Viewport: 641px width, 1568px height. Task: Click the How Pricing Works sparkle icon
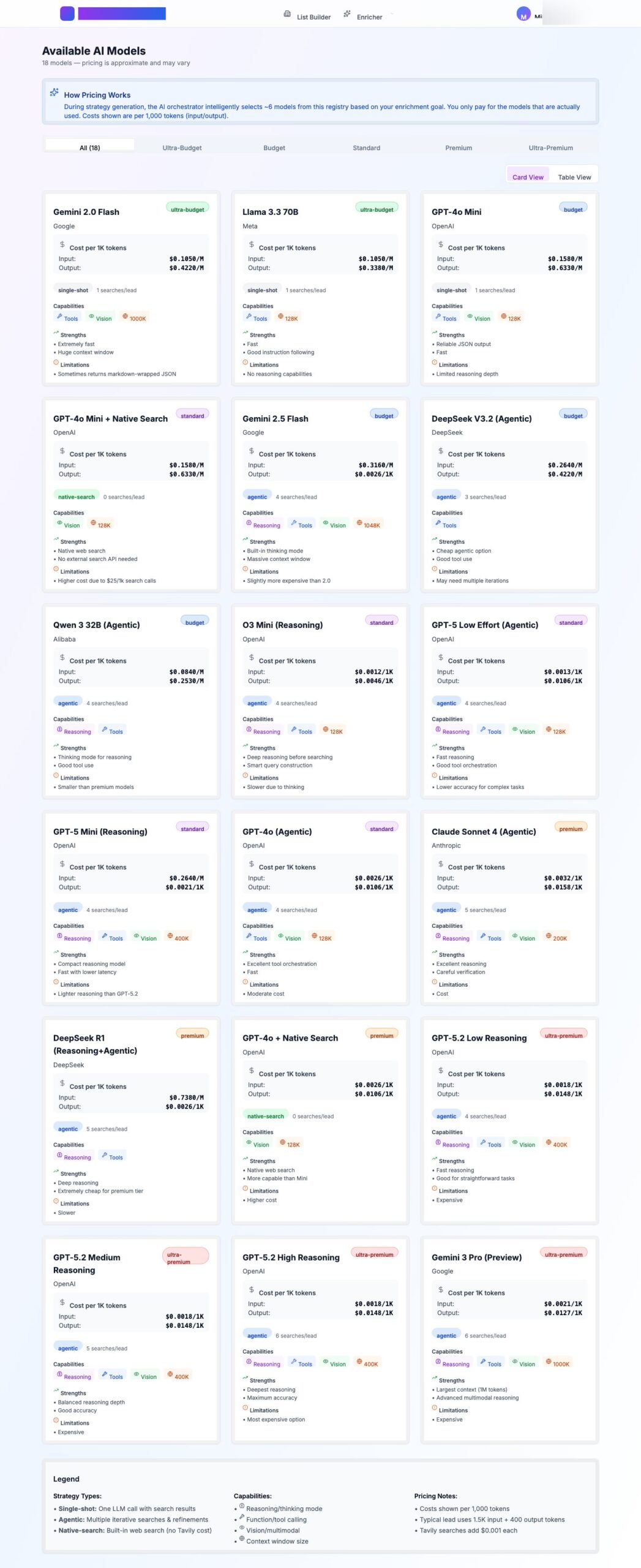click(x=54, y=93)
